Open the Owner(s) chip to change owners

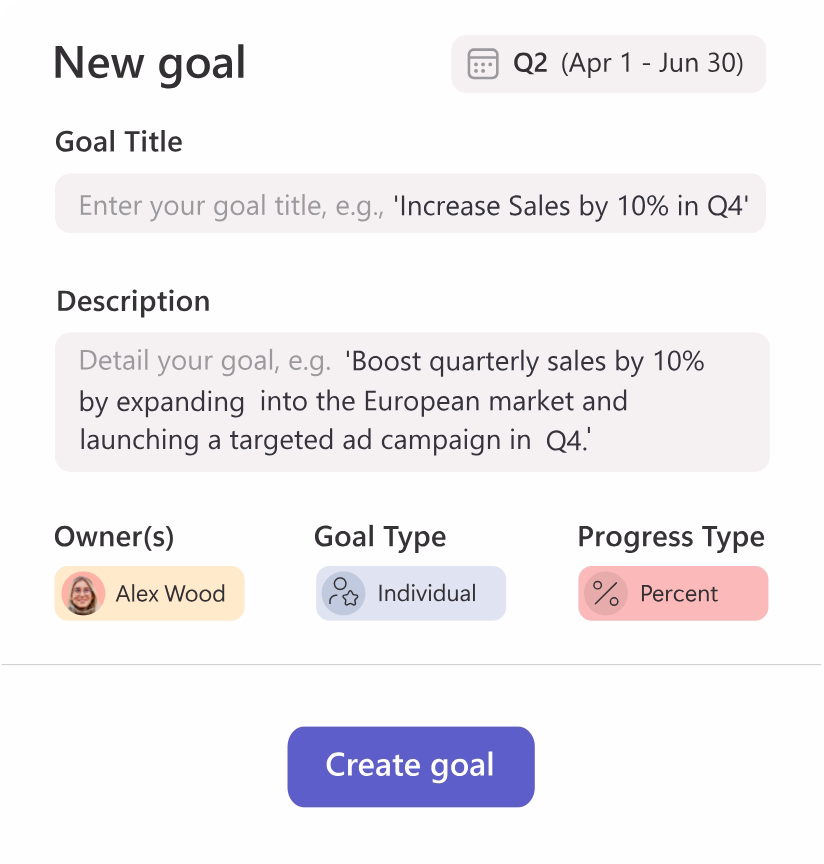coord(148,593)
